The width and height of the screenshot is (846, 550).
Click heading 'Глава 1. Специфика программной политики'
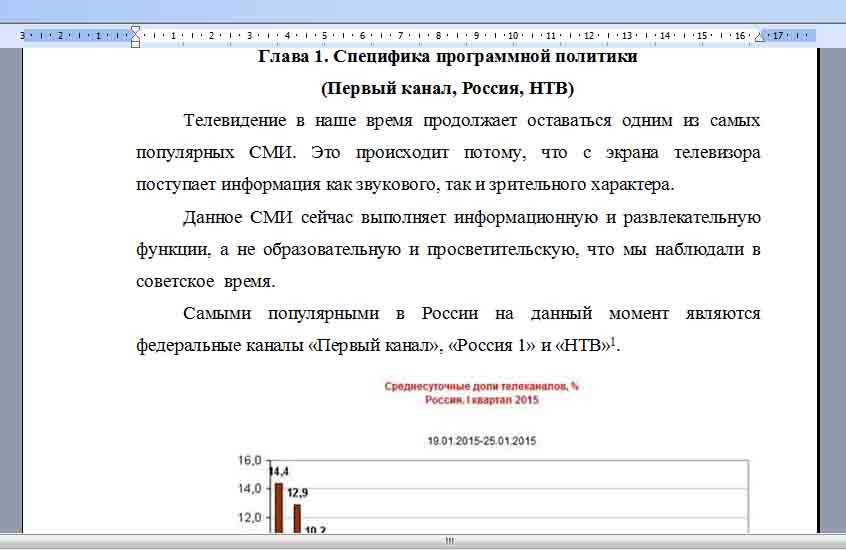click(x=447, y=56)
